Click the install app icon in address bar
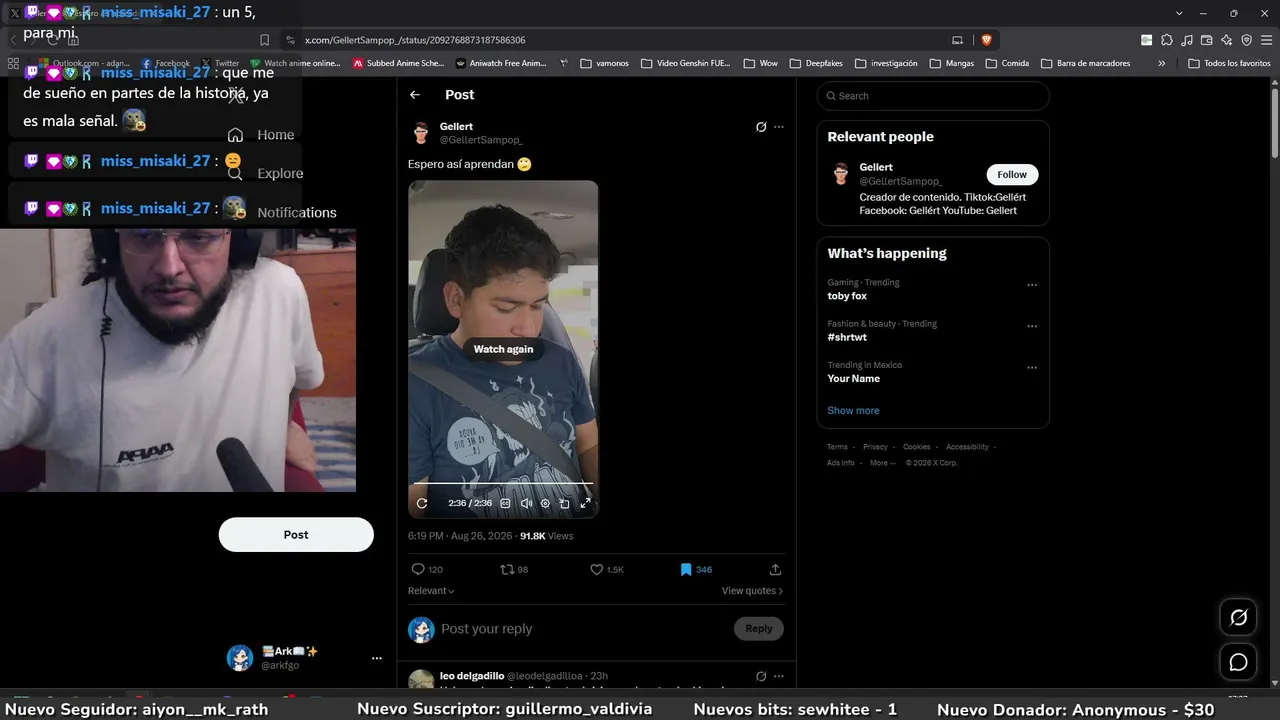 957,40
